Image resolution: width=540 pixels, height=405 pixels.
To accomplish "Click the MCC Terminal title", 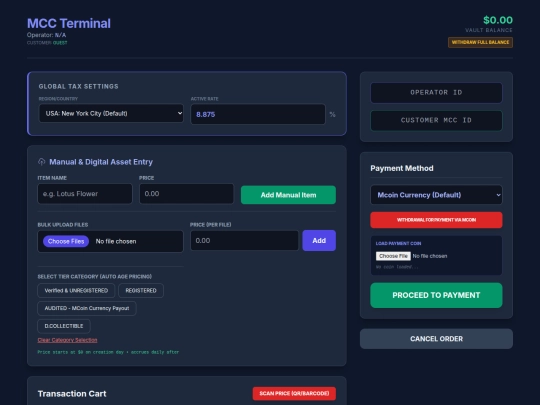I will click(x=69, y=23).
